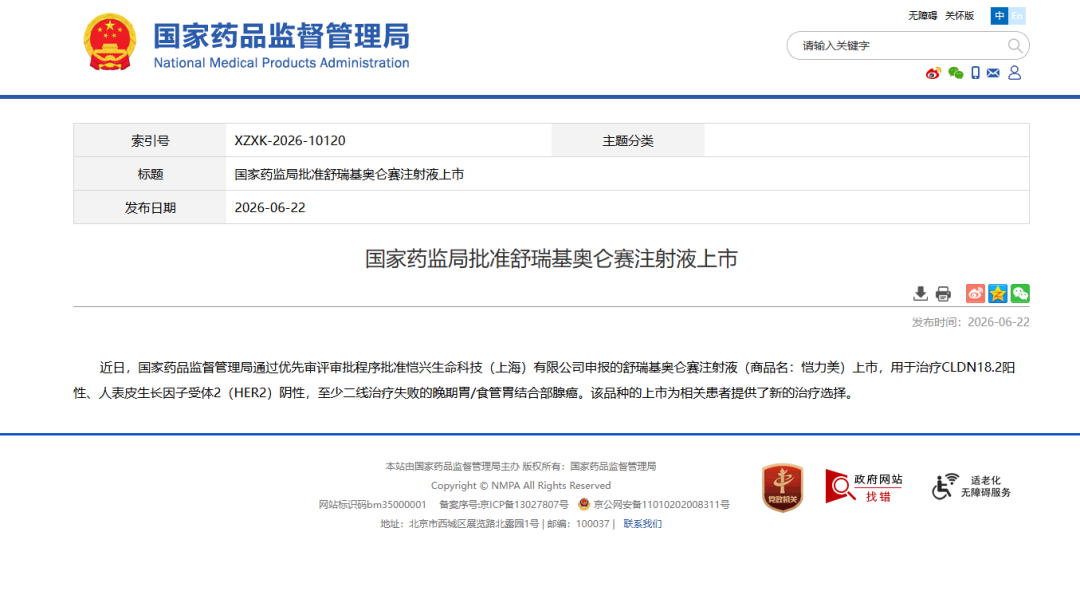Click the 标题 label cell
This screenshot has height=599, width=1080.
click(x=150, y=174)
